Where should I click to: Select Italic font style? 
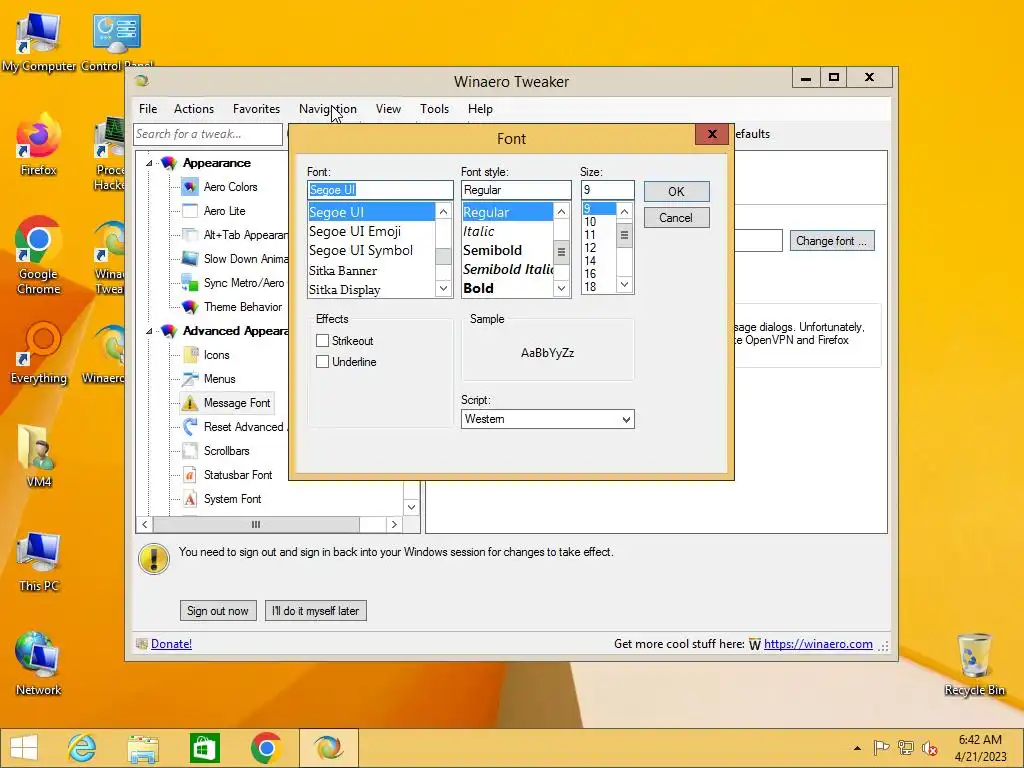pos(507,231)
